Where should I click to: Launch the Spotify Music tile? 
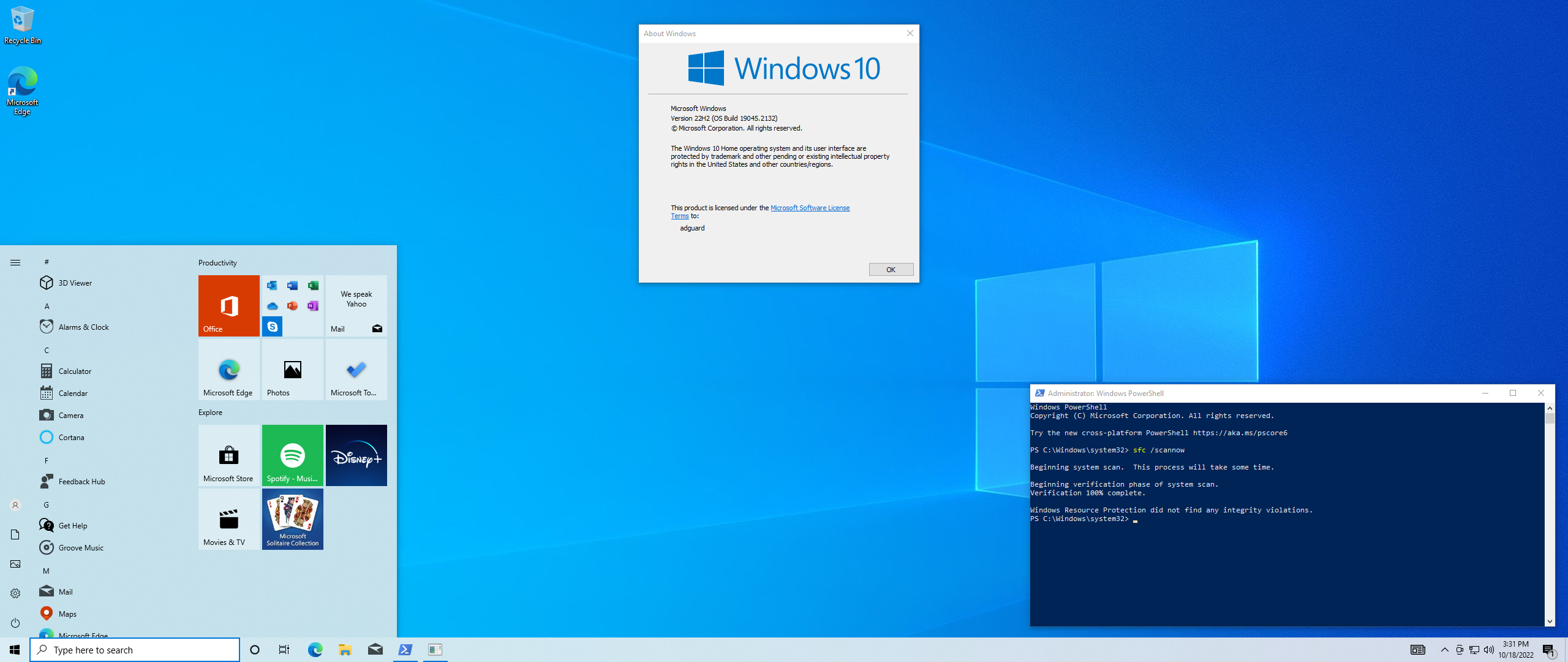coord(293,455)
